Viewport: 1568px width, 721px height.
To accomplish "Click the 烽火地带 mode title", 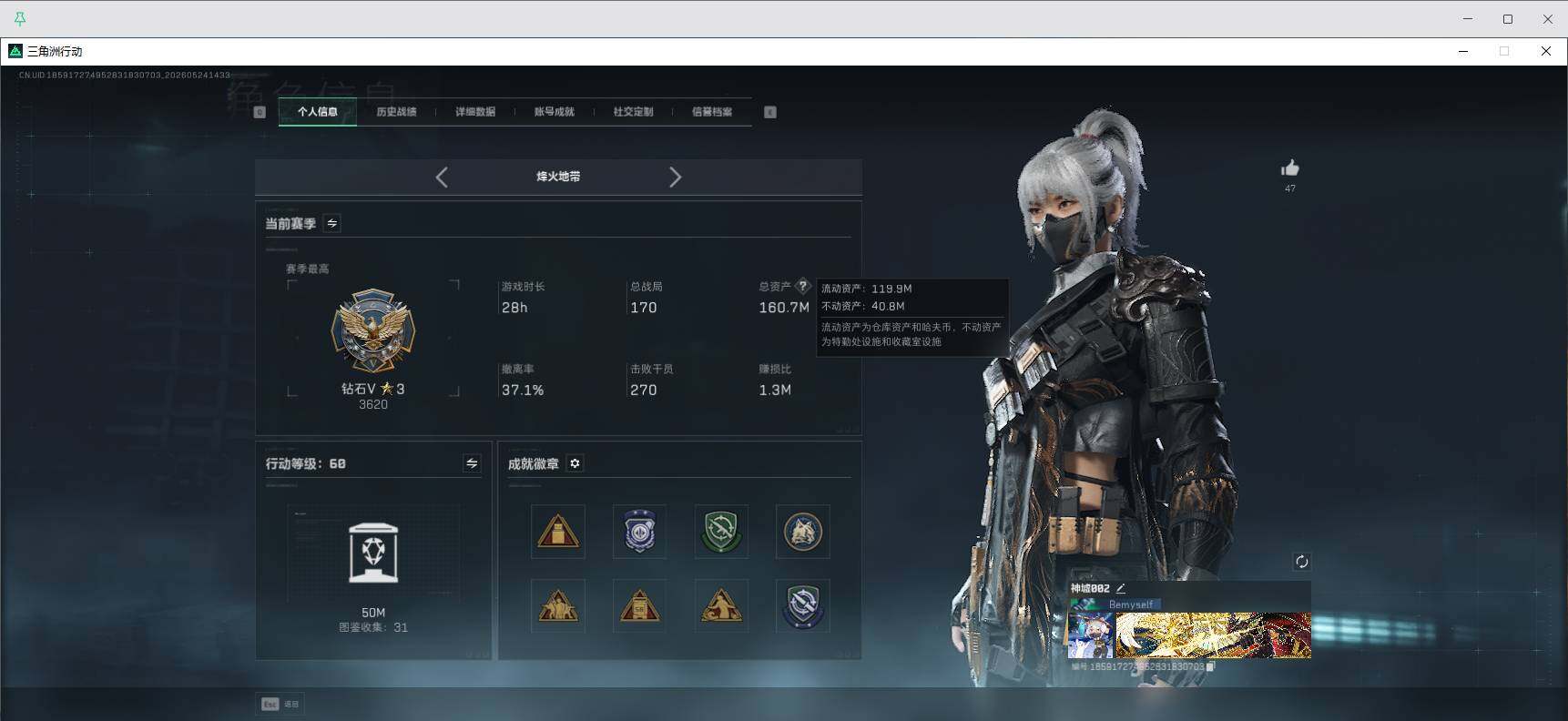I will (x=558, y=177).
